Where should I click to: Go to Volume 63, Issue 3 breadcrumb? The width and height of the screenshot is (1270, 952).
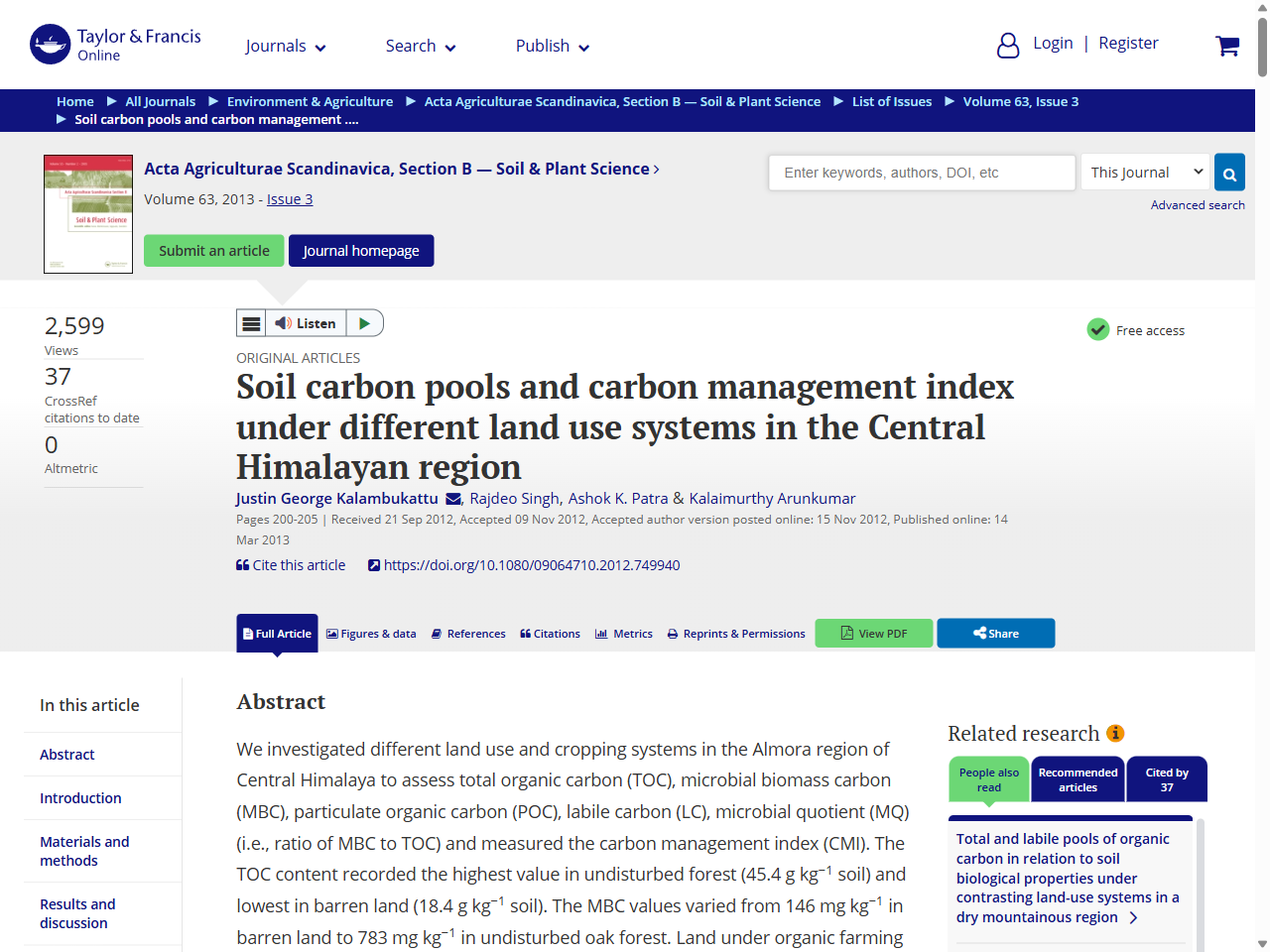[x=1021, y=101]
